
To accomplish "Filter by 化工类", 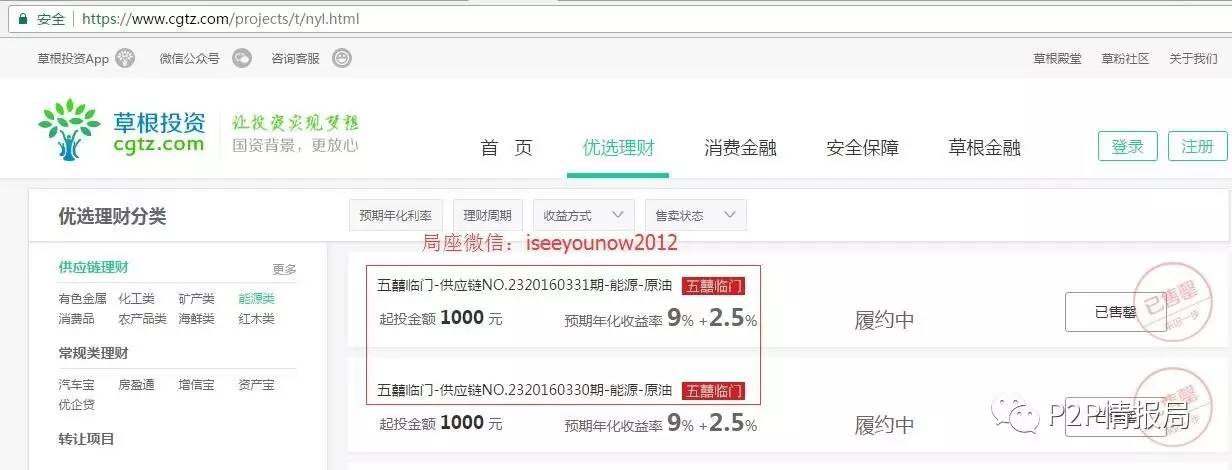I will coord(136,298).
